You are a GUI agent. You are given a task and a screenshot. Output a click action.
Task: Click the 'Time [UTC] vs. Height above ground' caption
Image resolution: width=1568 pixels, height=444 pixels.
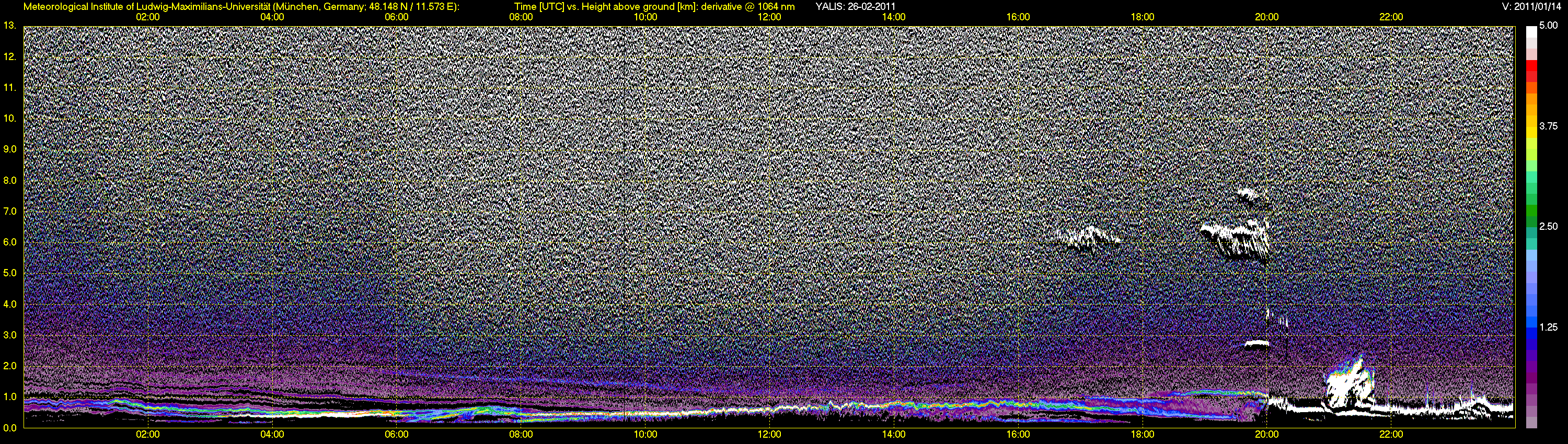pyautogui.click(x=654, y=7)
